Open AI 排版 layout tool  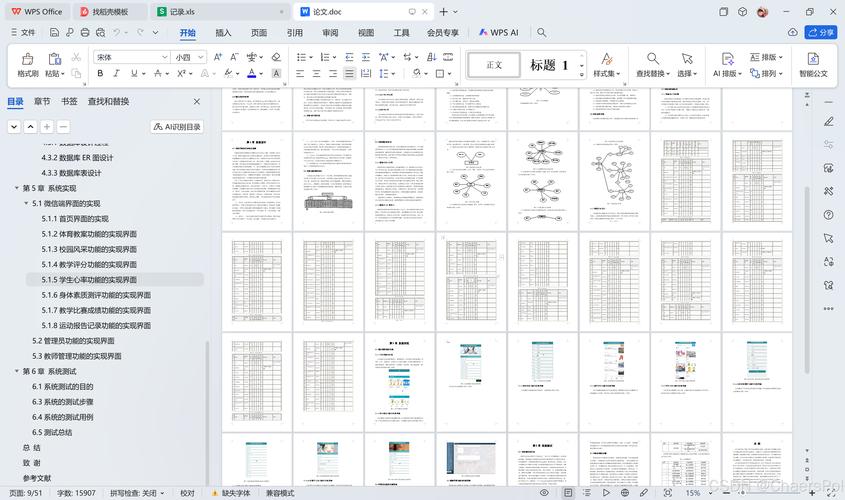tap(727, 65)
